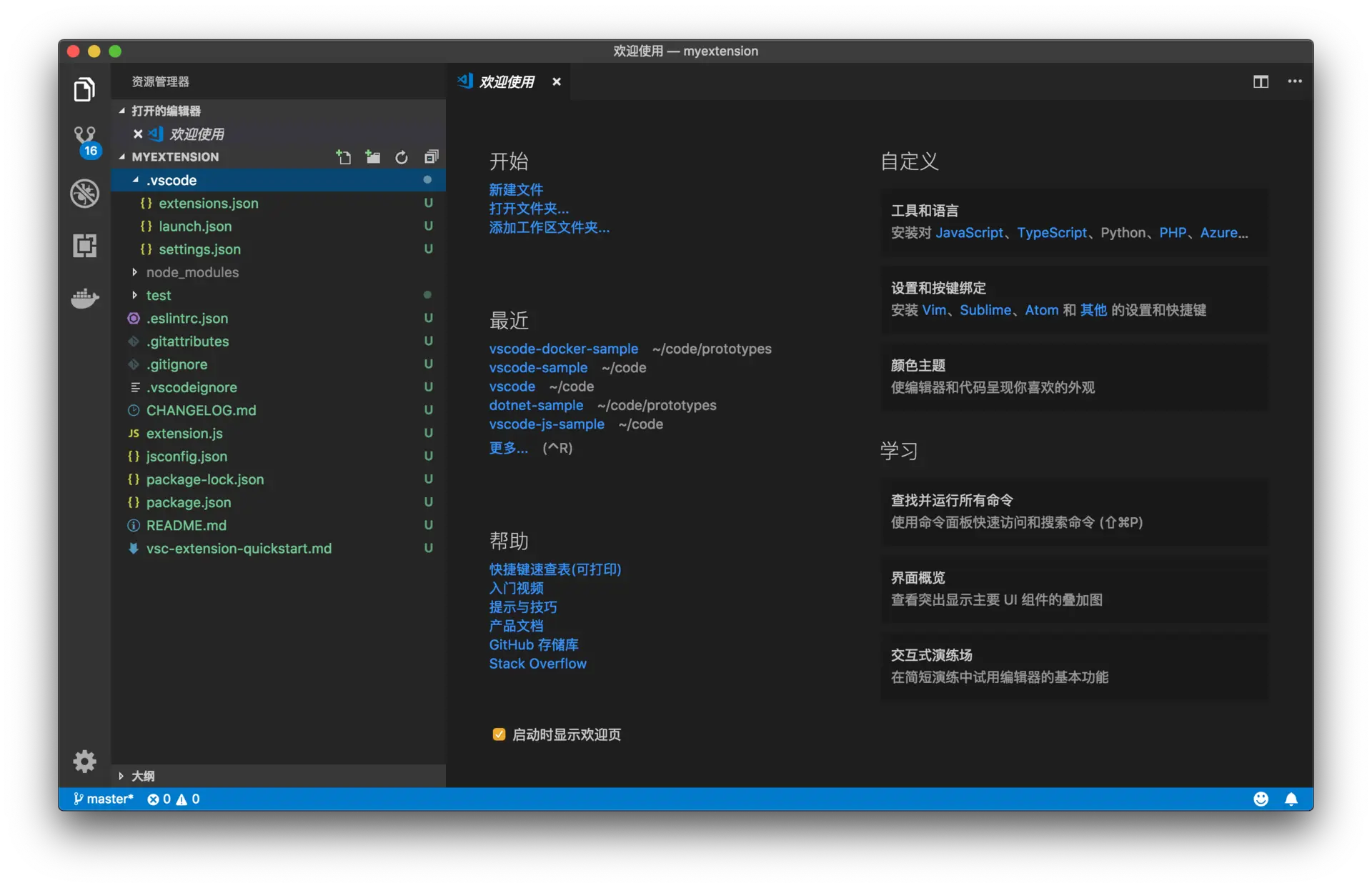Open the Debug view icon
This screenshot has width=1372, height=888.
click(x=84, y=193)
